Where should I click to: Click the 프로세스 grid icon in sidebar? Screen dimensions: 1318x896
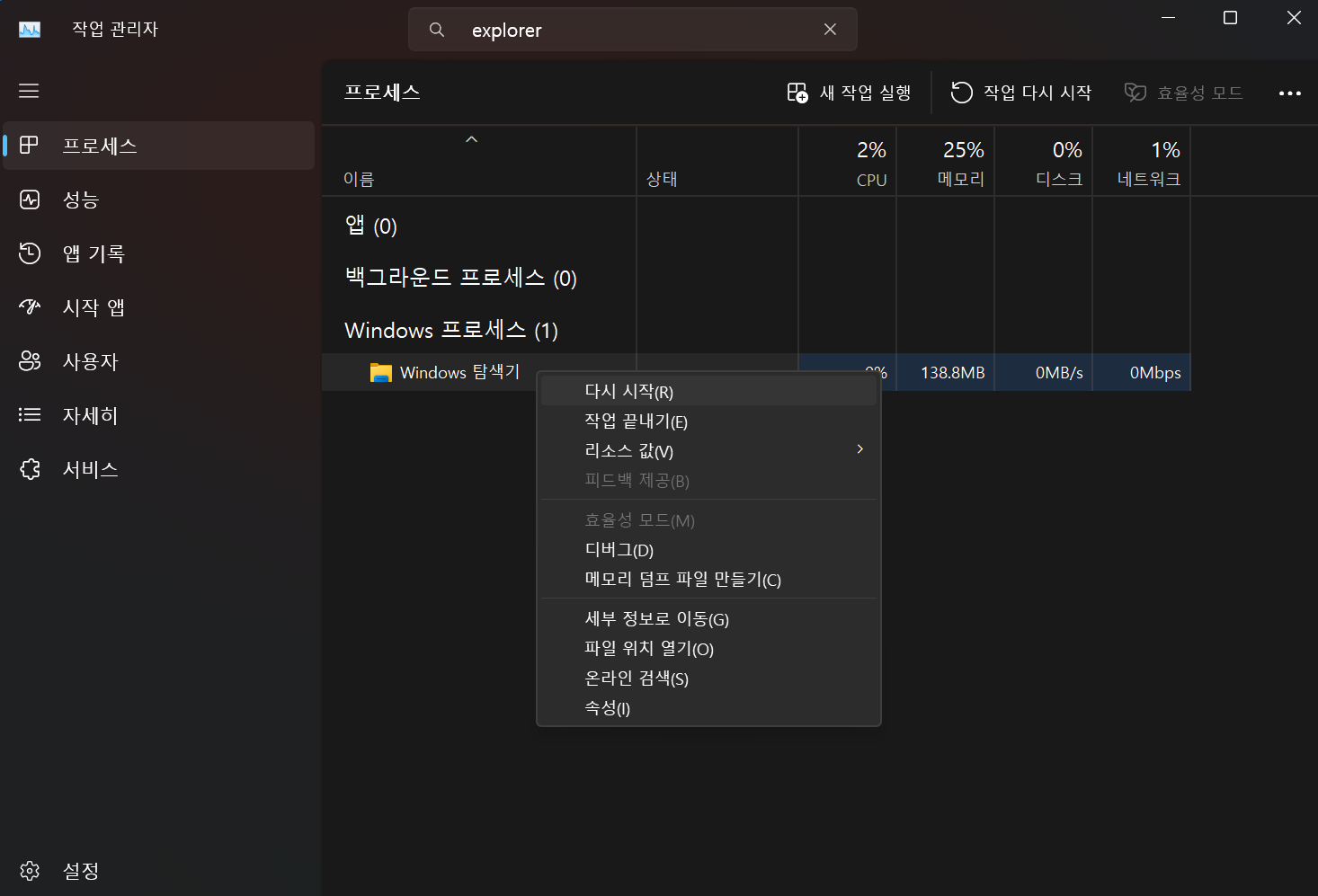click(29, 145)
